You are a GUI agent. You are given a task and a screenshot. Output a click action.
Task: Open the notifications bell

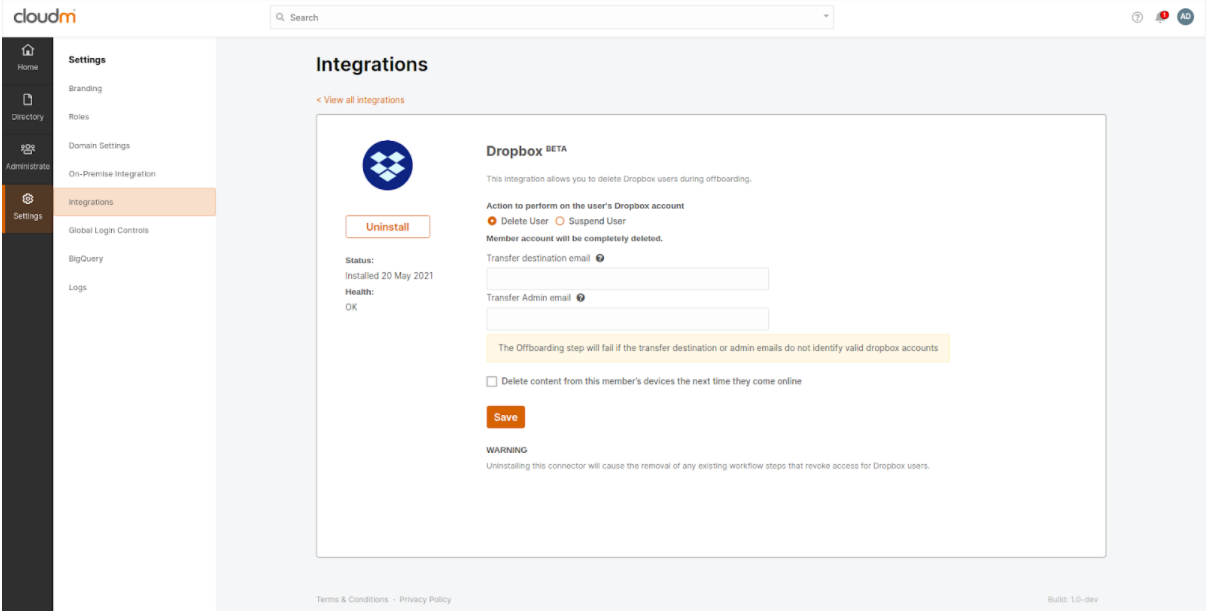tap(1161, 17)
